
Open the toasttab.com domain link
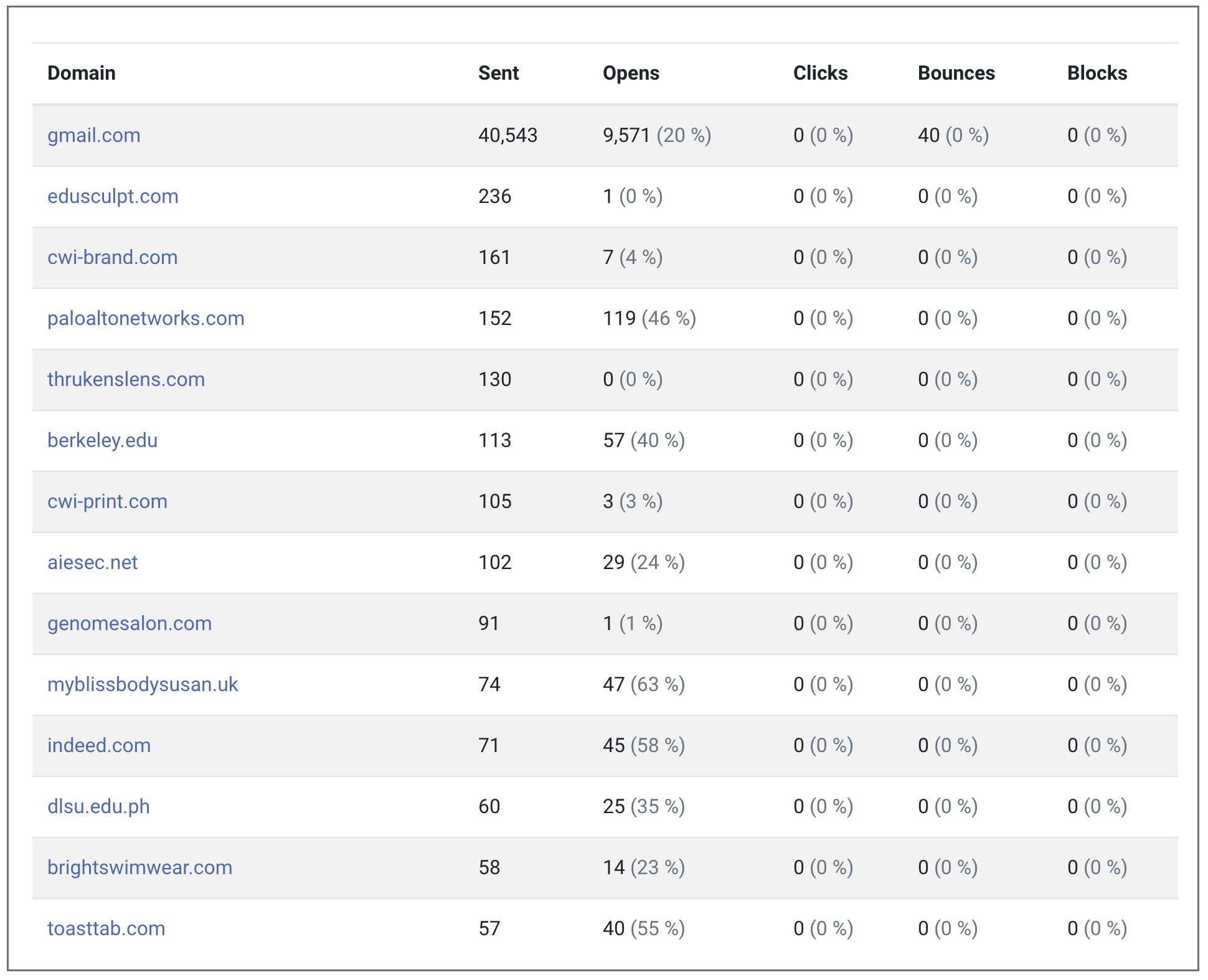point(106,928)
